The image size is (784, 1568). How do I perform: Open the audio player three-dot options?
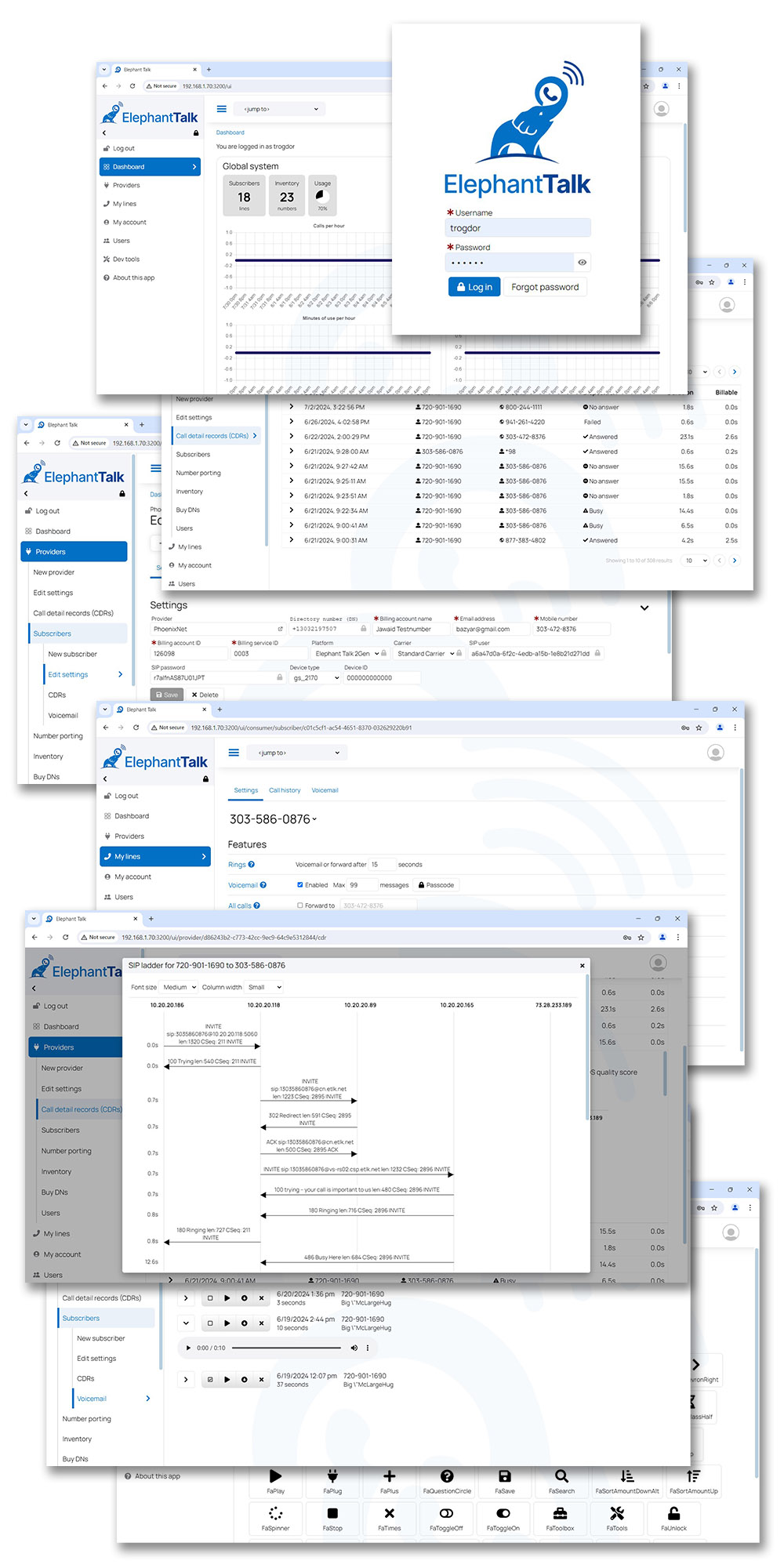367,1348
